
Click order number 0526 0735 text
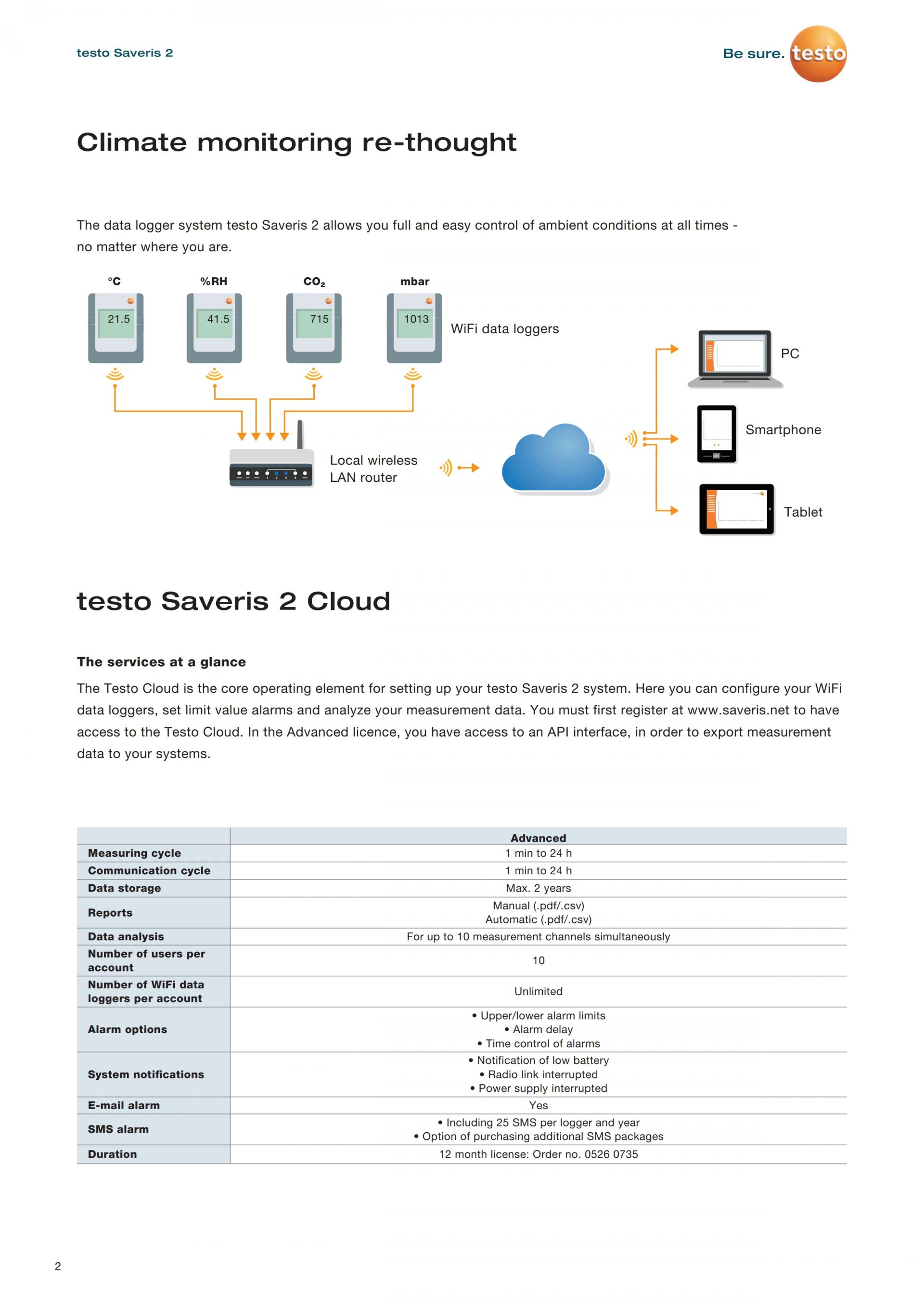tap(611, 1154)
